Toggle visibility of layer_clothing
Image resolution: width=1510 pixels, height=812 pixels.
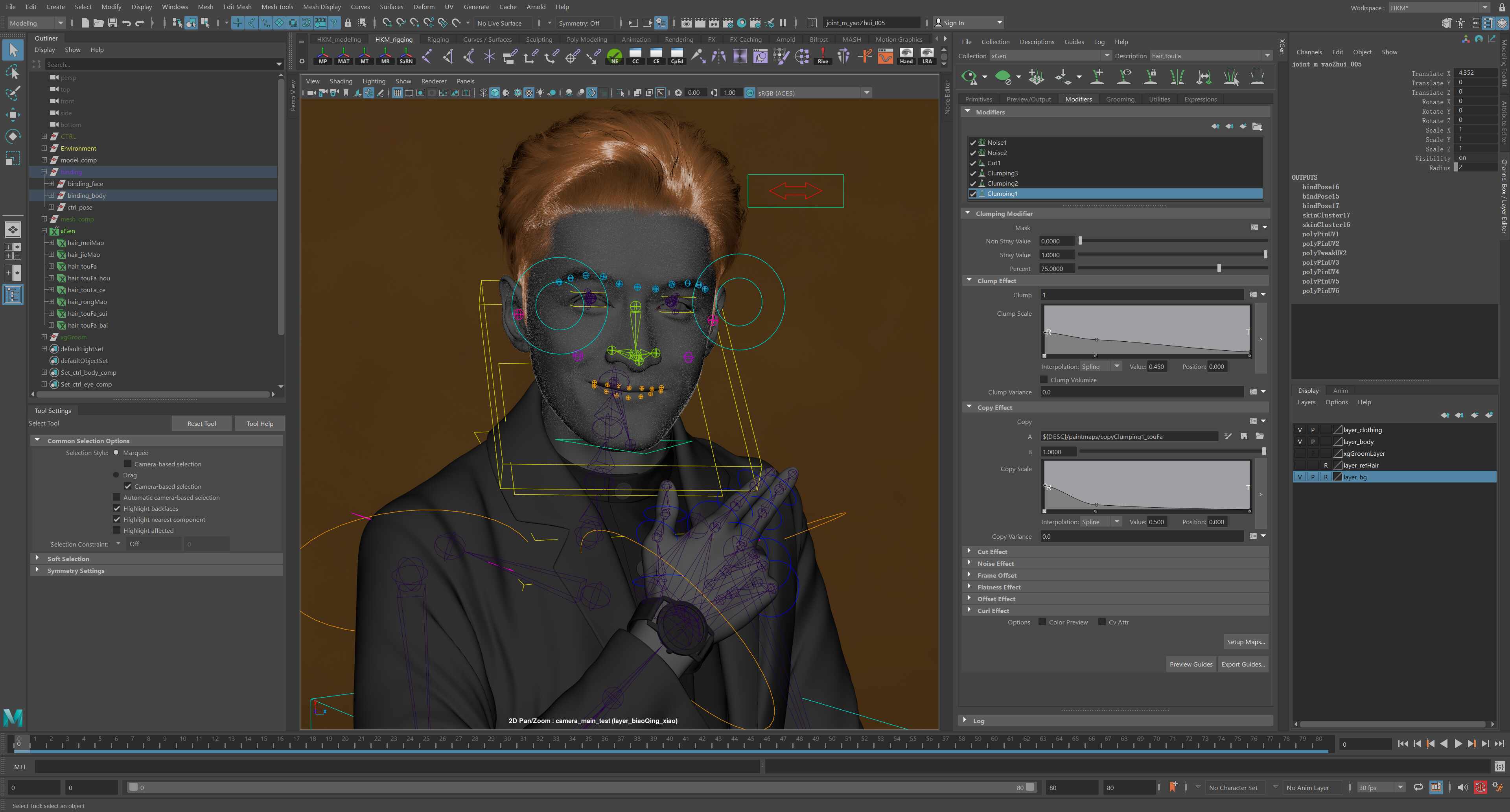[1300, 430]
